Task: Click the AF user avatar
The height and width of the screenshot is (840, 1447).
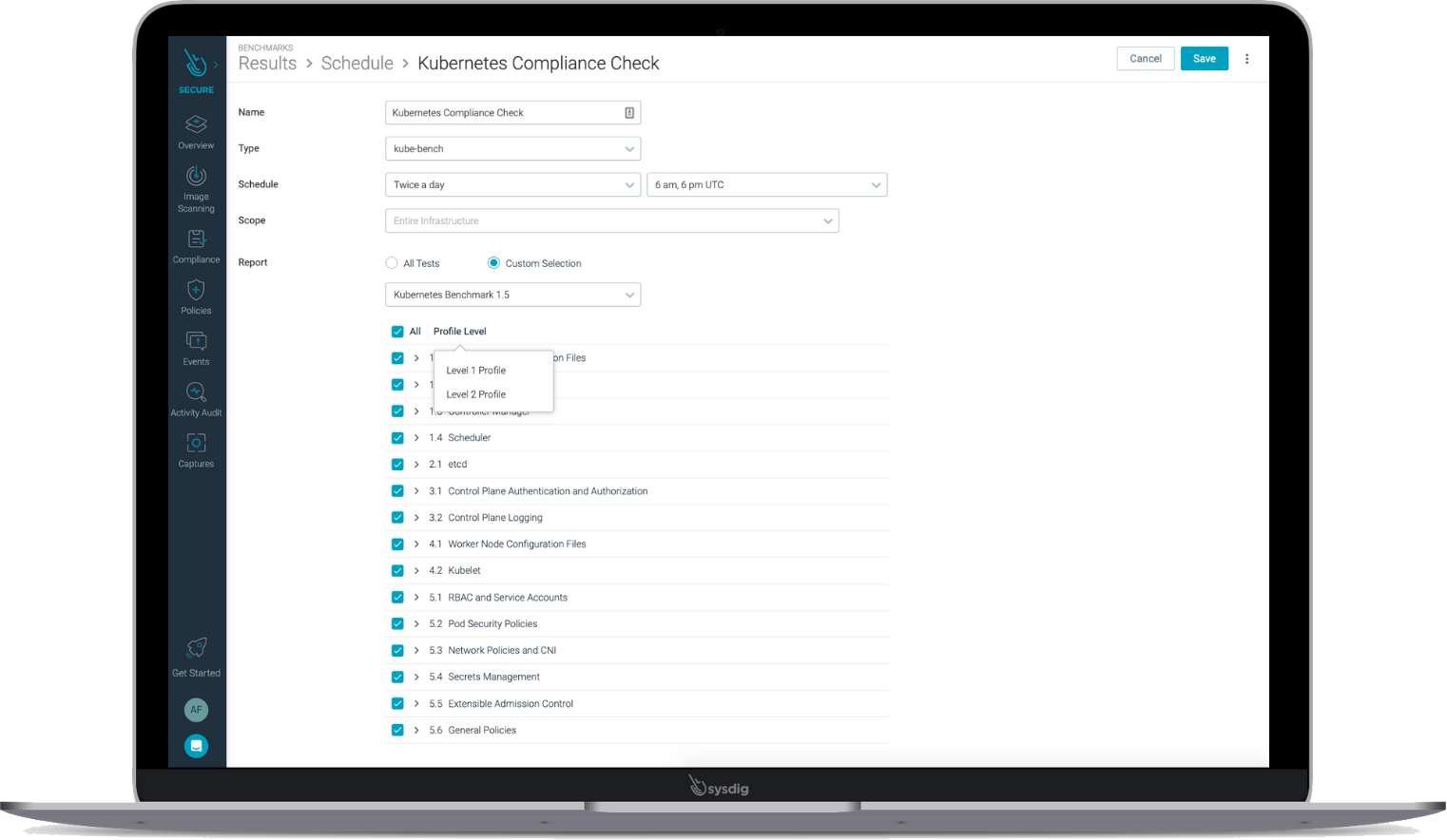Action: tap(196, 710)
